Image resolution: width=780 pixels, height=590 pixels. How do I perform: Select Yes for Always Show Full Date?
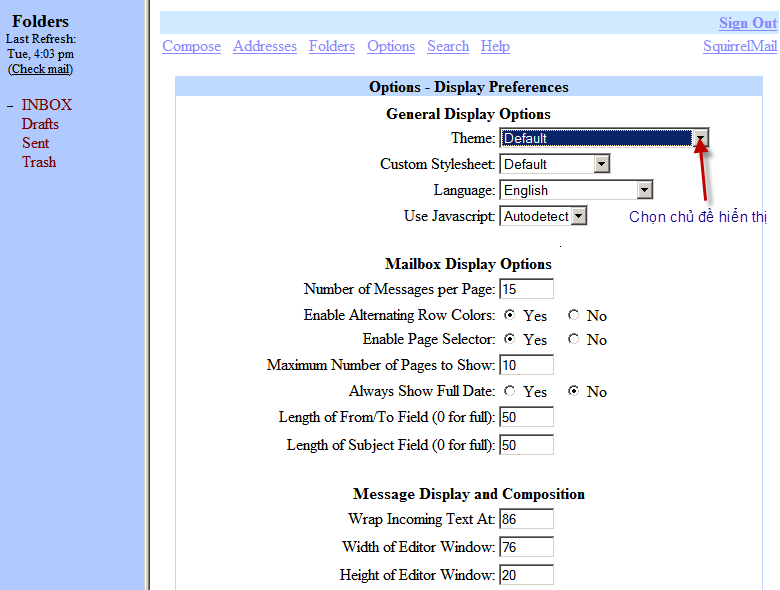click(x=509, y=391)
